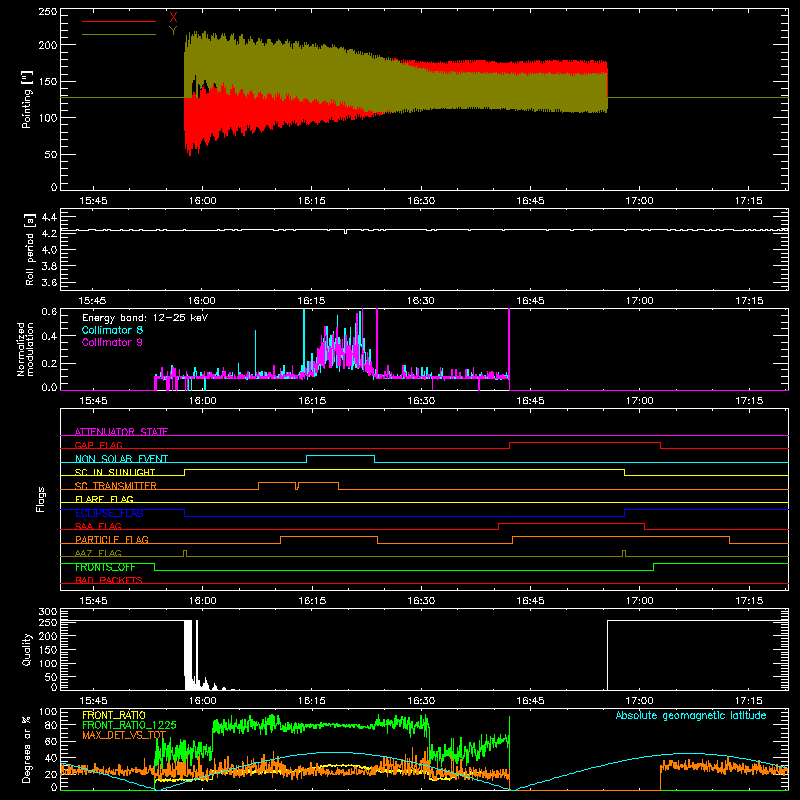Click the 0.2 tick on modulation axis

49,364
